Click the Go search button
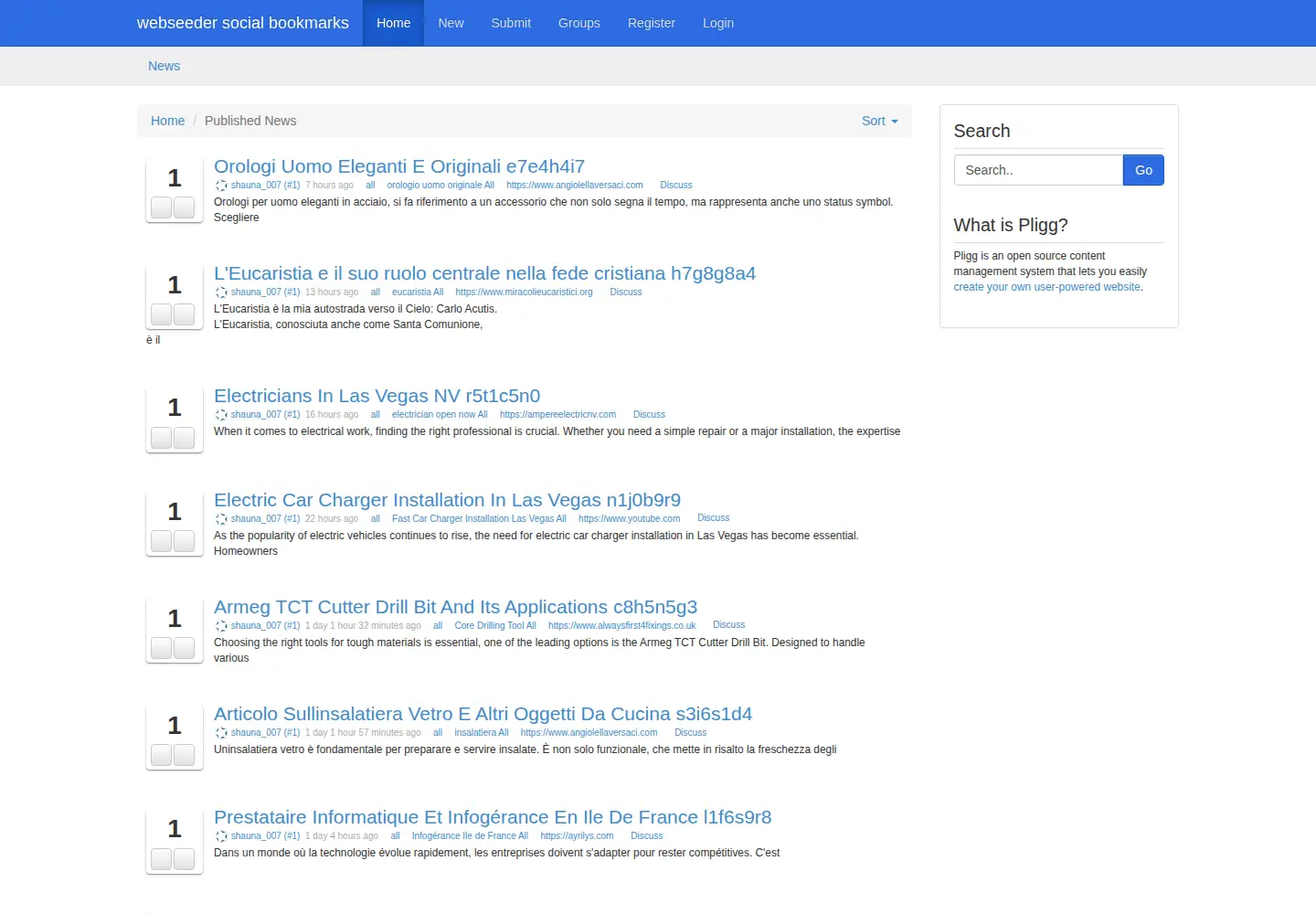 [1143, 170]
